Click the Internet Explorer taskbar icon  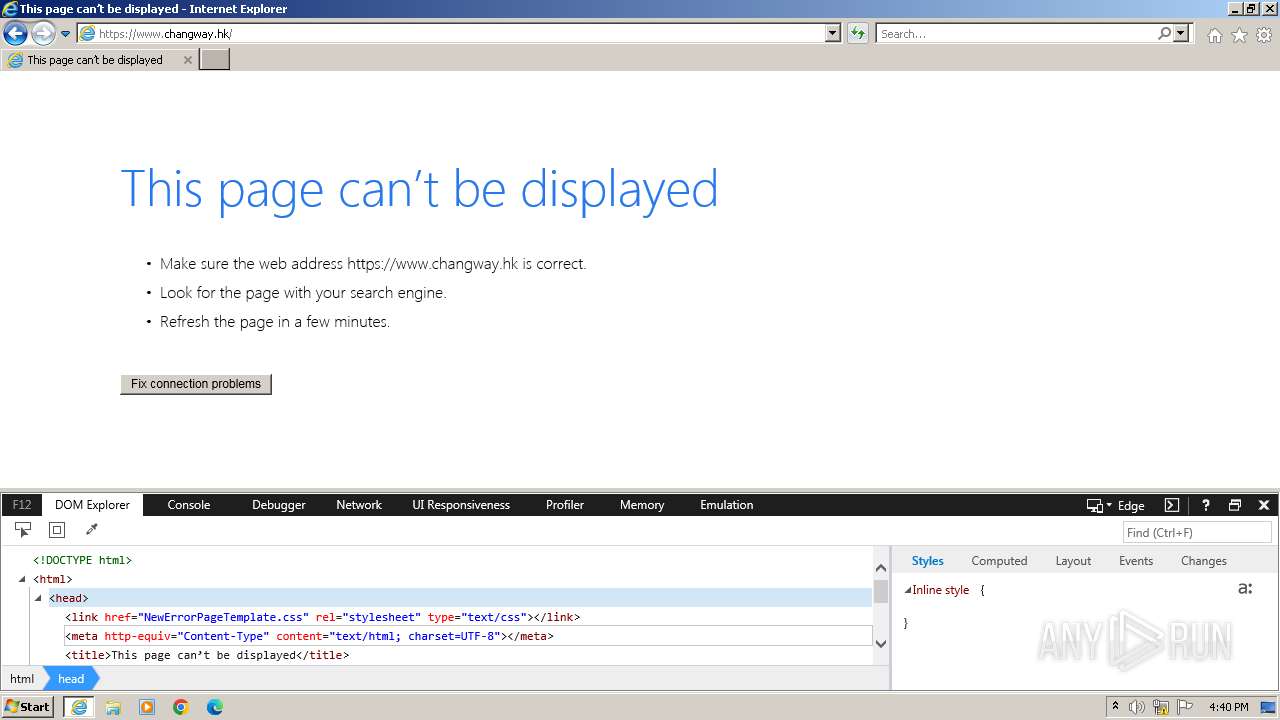[x=79, y=707]
